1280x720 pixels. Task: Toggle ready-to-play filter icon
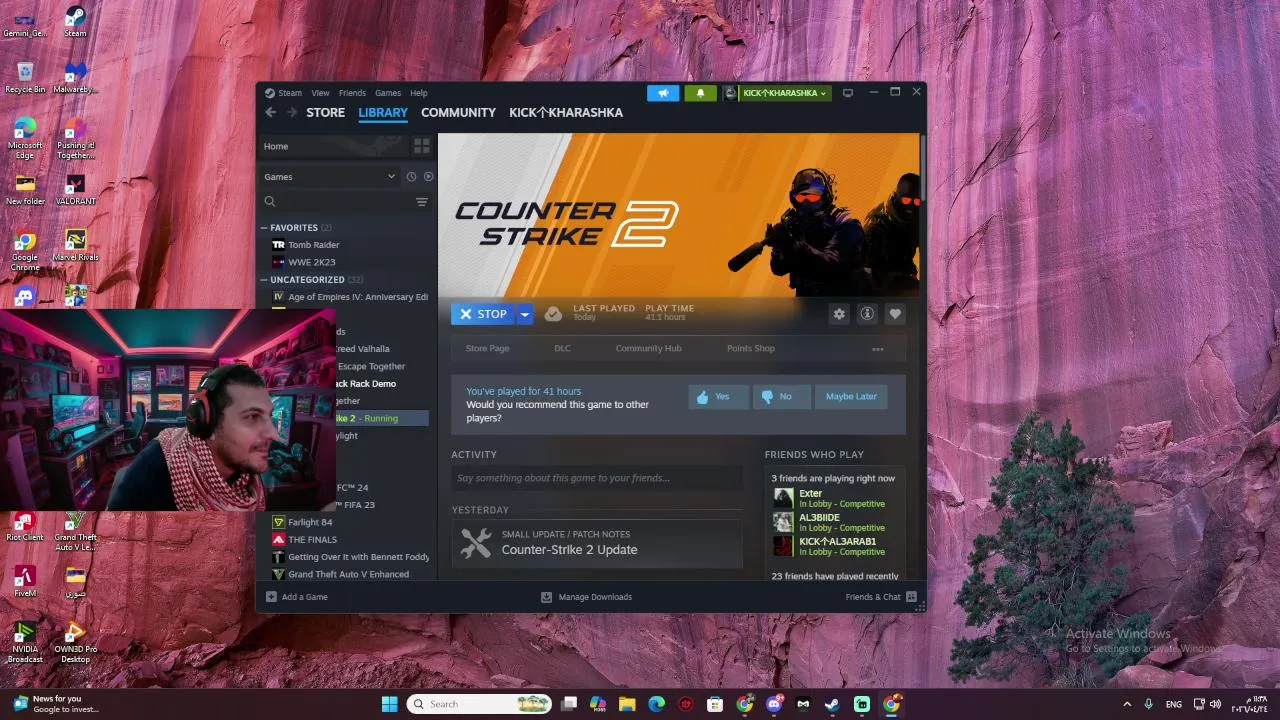(428, 177)
